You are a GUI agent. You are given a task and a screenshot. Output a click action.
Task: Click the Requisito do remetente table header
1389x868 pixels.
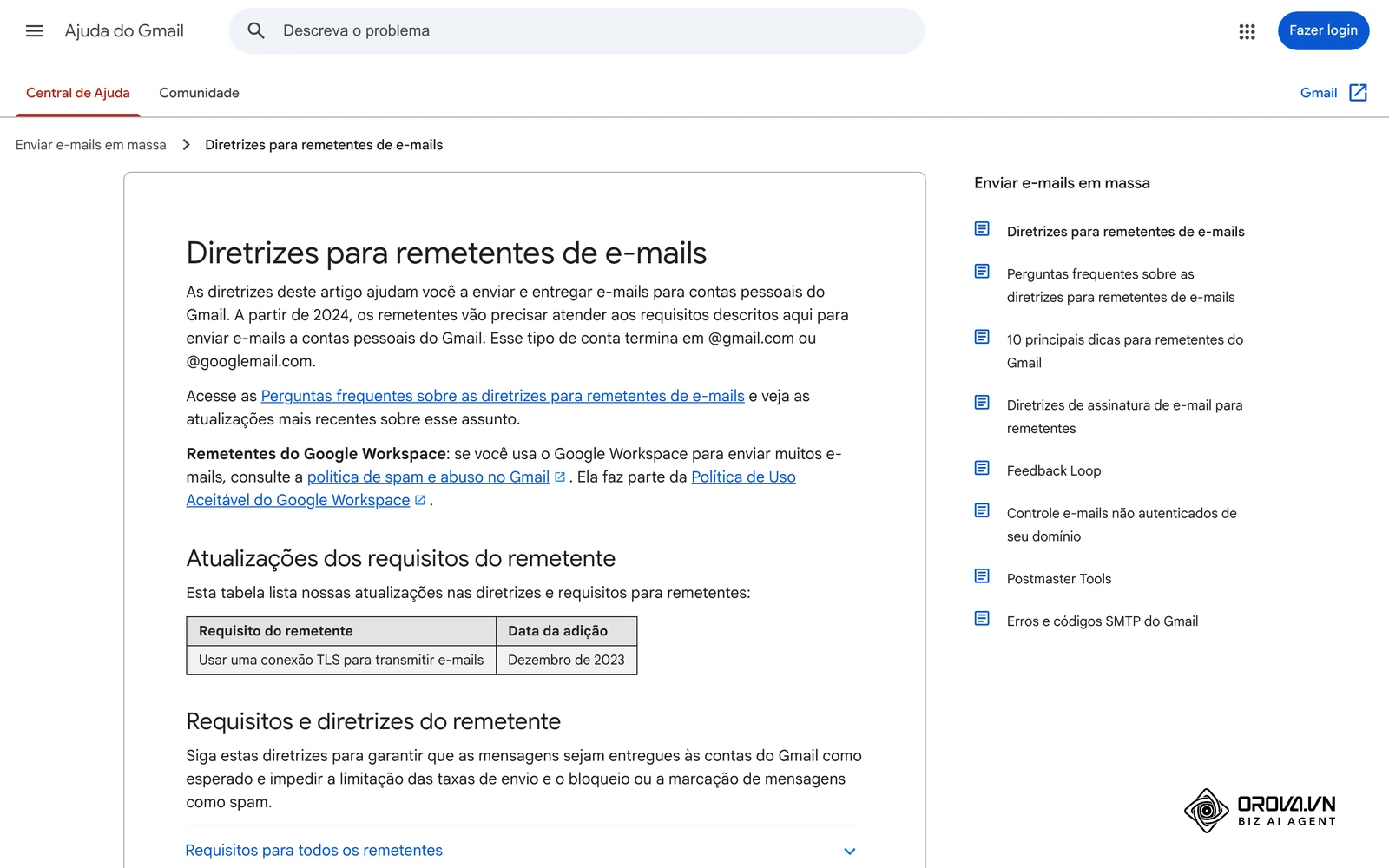click(x=341, y=631)
